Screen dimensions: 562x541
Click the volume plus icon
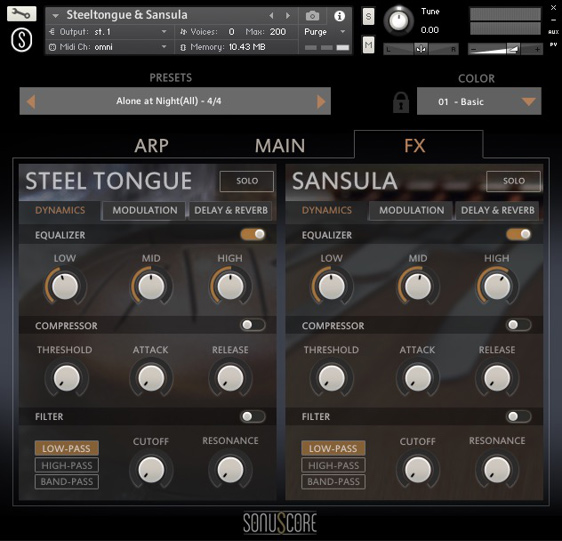click(537, 49)
